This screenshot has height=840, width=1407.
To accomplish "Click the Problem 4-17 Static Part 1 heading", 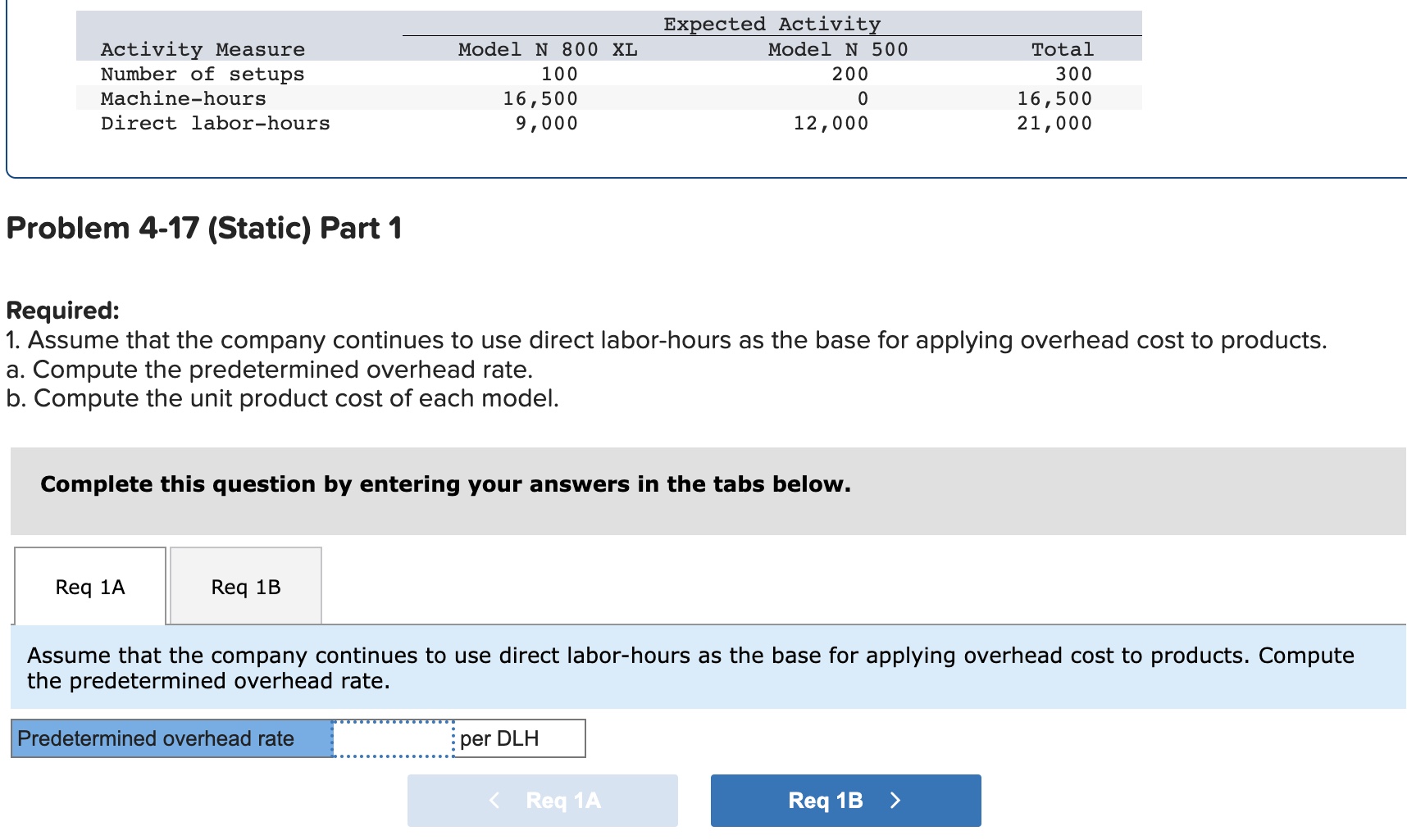I will click(x=202, y=229).
